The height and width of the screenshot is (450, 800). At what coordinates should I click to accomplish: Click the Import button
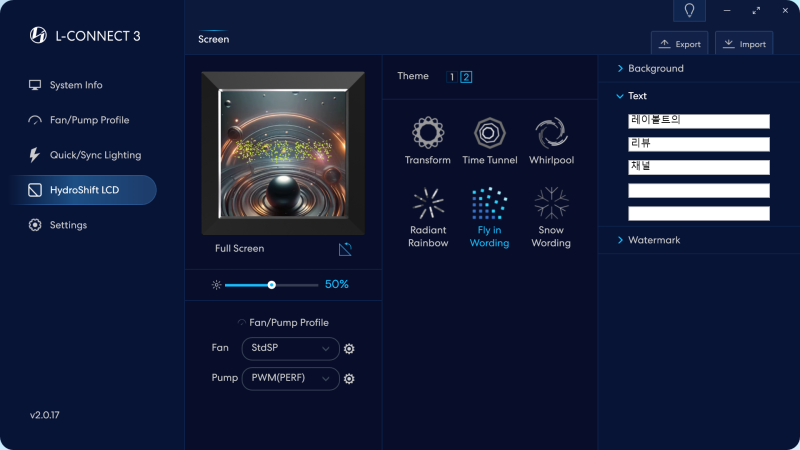744,43
